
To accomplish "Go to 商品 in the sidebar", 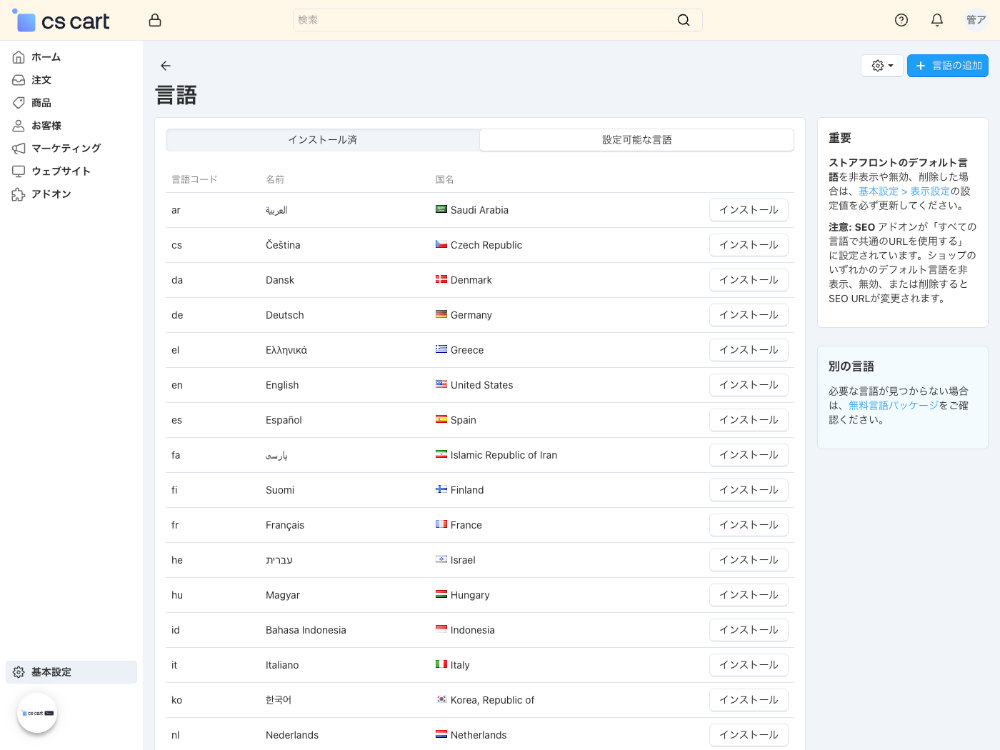I will (41, 103).
